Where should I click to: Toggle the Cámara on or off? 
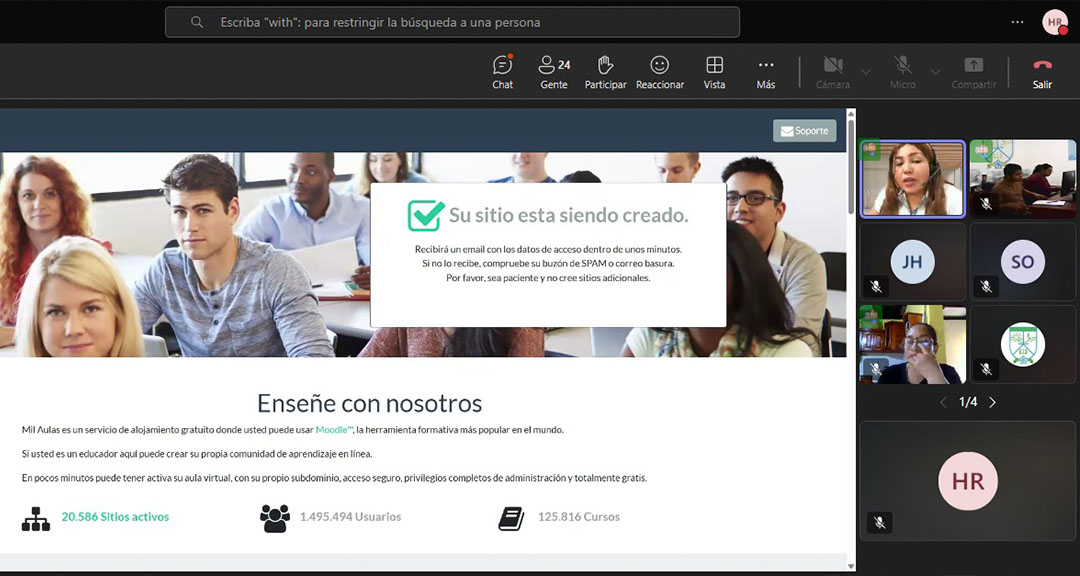[832, 71]
